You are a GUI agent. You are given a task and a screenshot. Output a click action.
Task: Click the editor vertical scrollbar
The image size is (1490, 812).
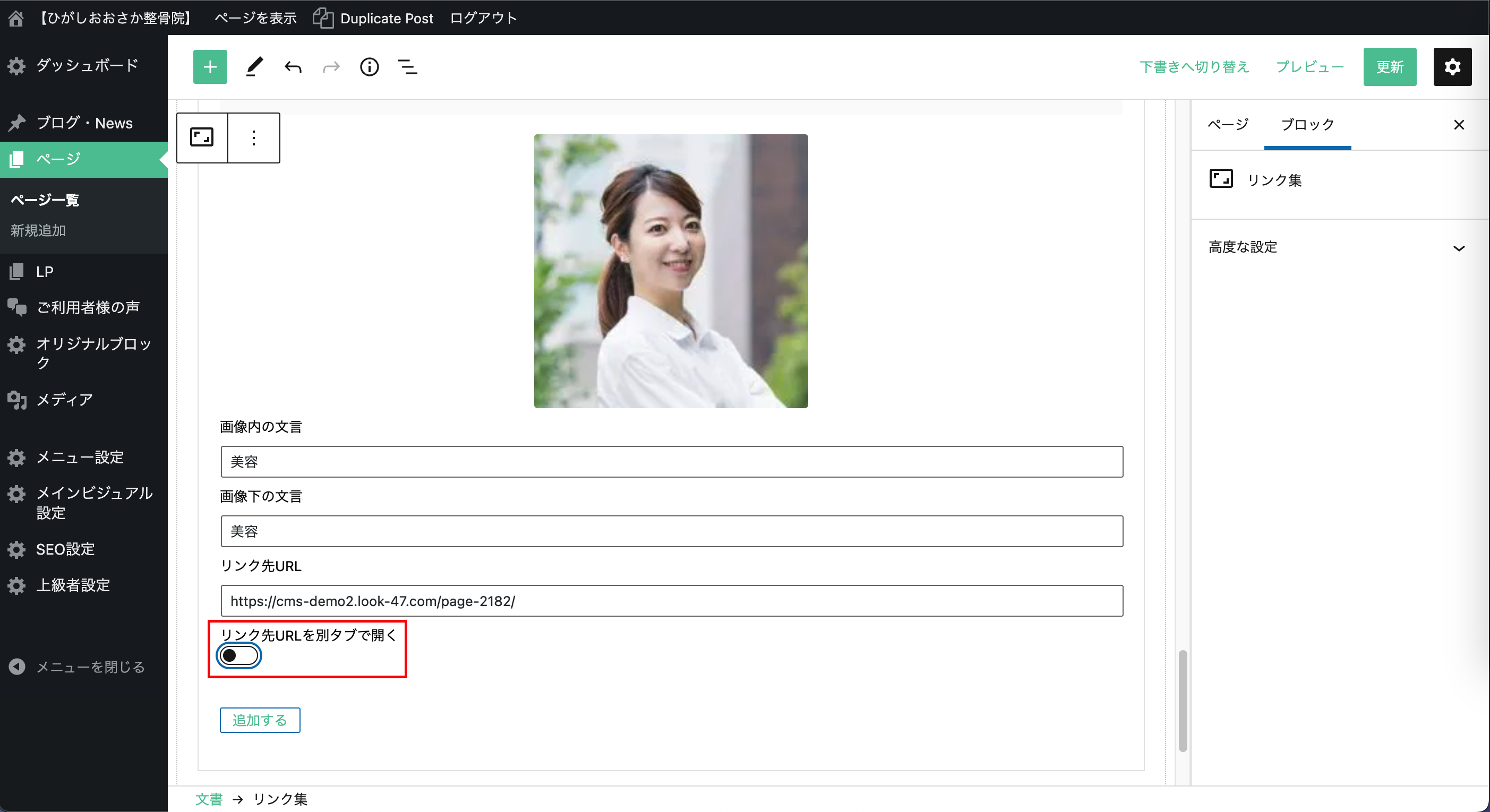(x=1183, y=701)
